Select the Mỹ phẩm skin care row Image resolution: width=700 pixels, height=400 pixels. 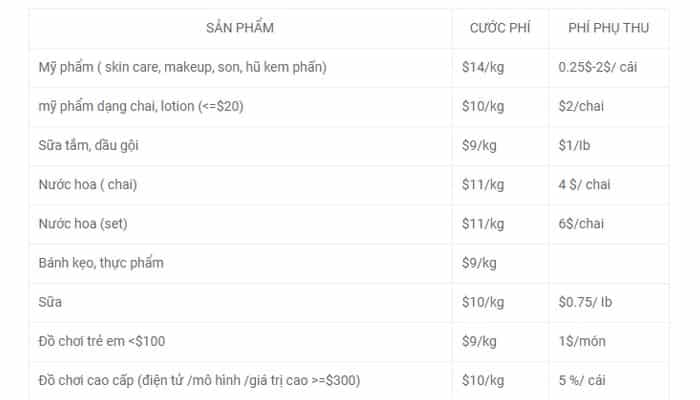coord(349,67)
